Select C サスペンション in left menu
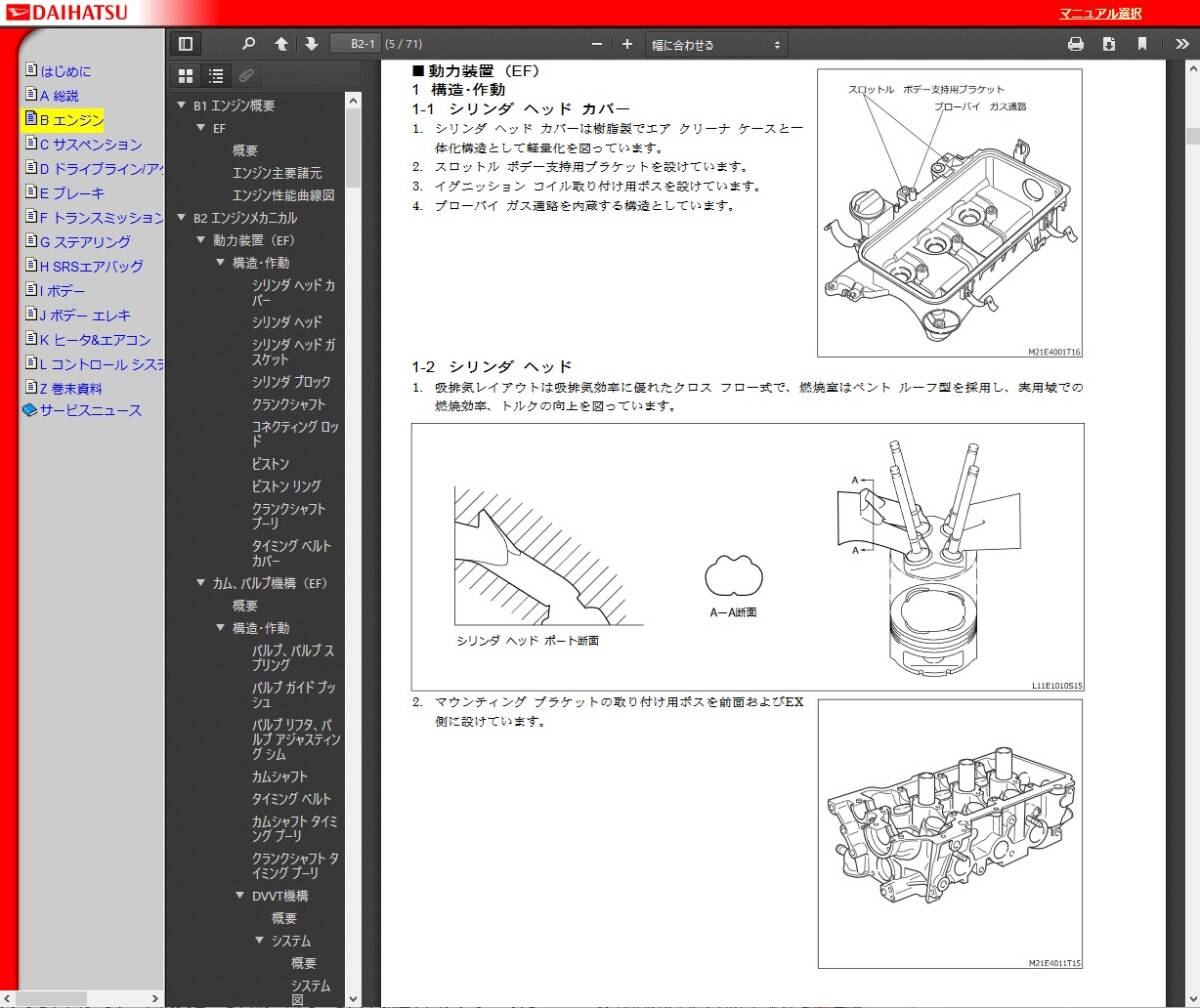This screenshot has height=1008, width=1200. click(90, 144)
